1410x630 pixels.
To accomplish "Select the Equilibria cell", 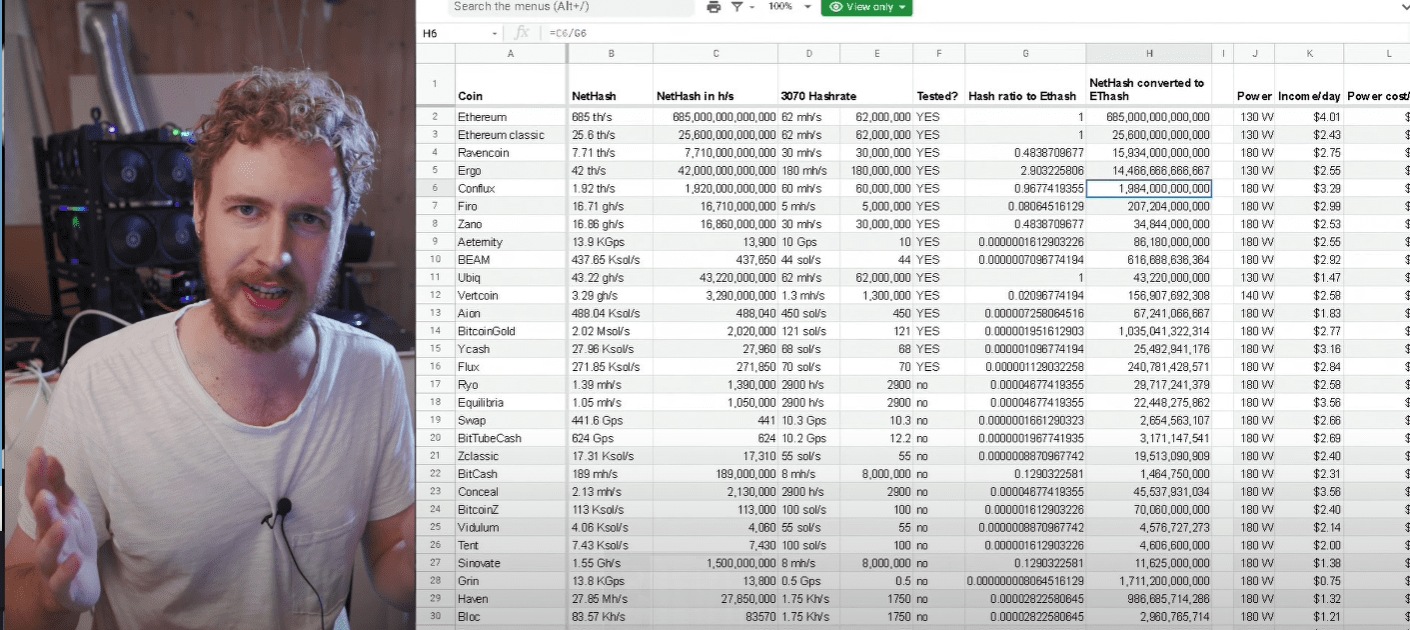I will tap(511, 402).
